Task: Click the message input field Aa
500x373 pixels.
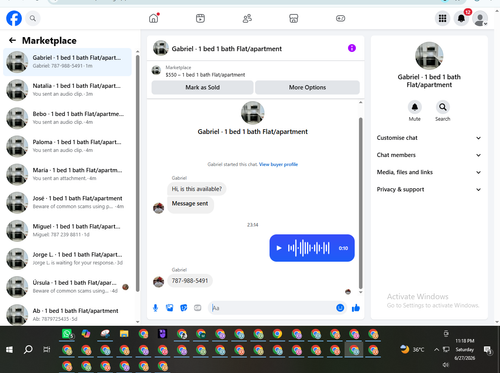Action: click(x=272, y=308)
